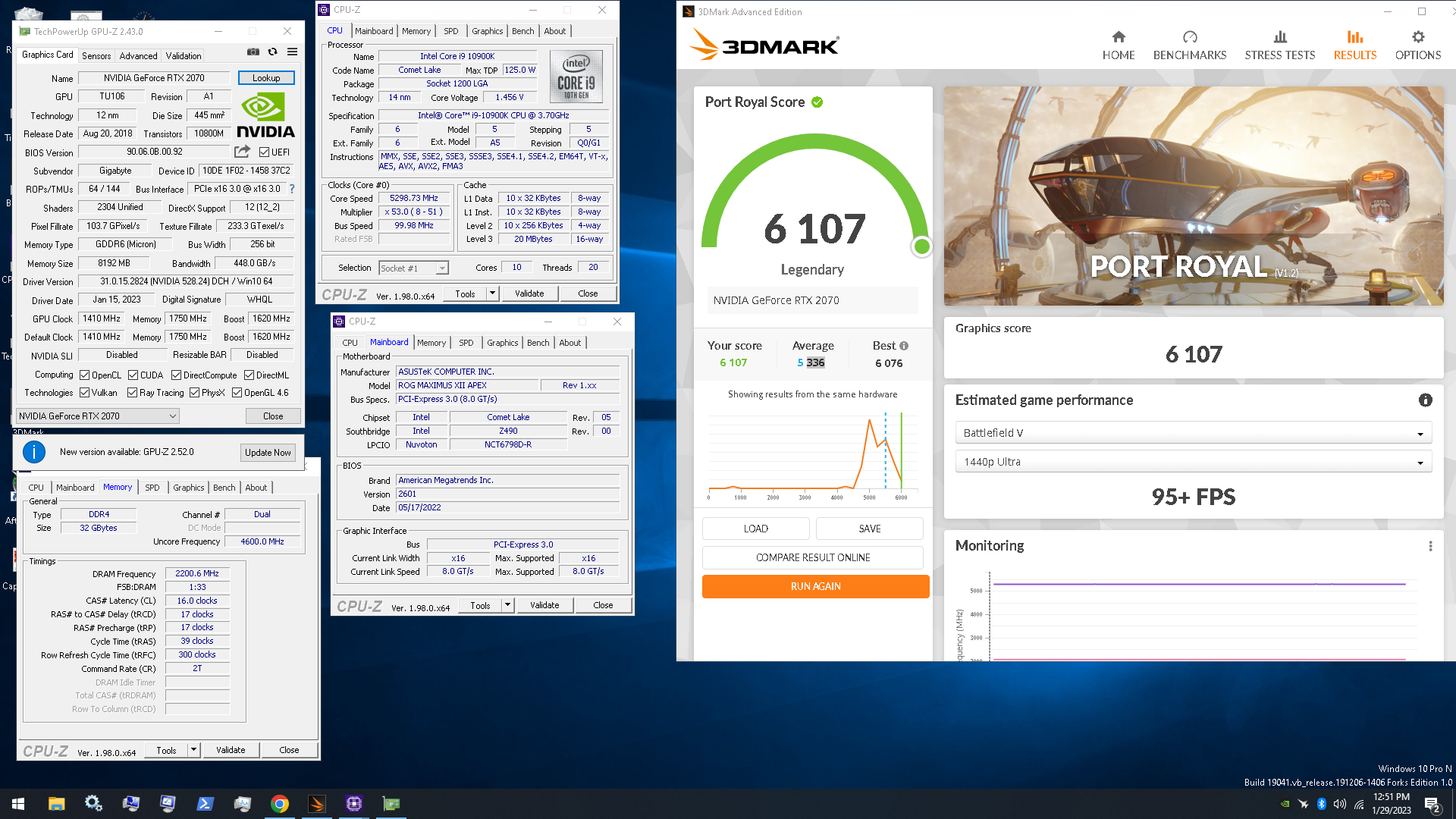Click the GPU-Z refresh icon

(273, 52)
